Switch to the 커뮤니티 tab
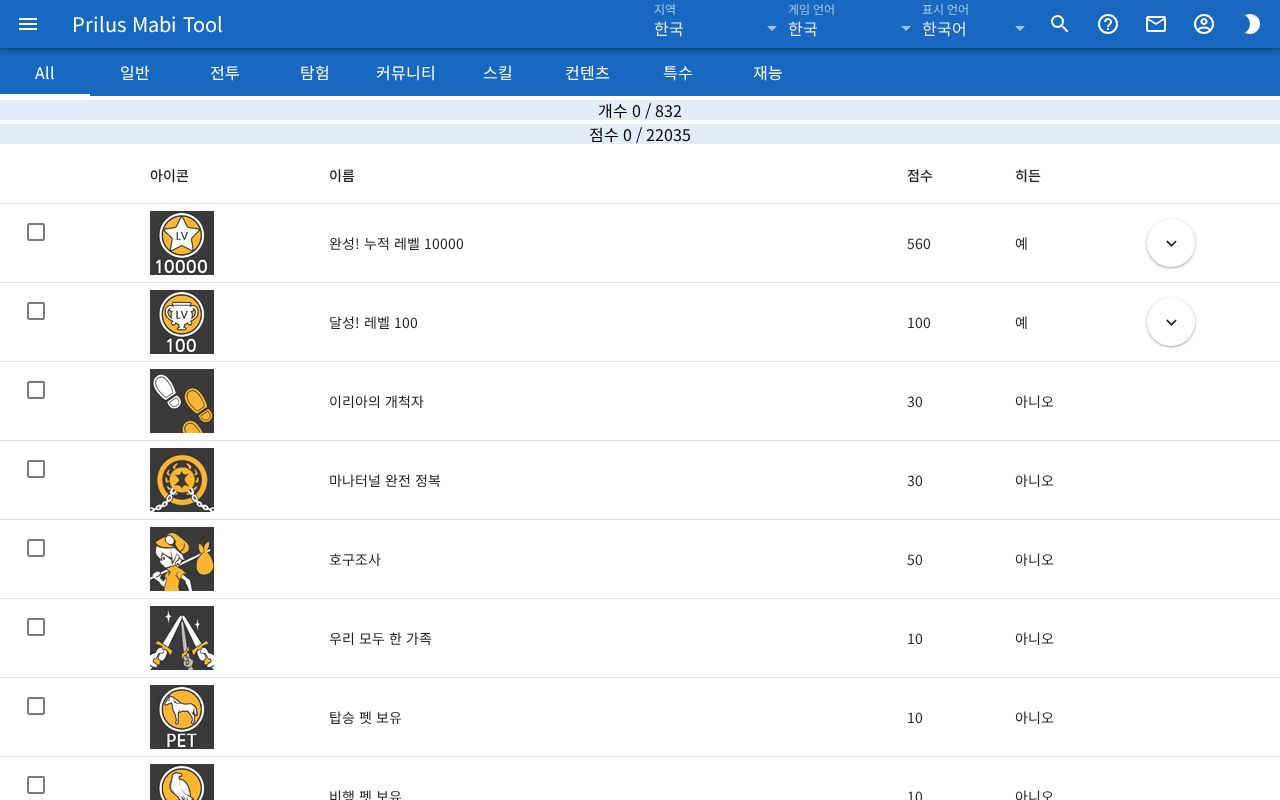 (405, 72)
